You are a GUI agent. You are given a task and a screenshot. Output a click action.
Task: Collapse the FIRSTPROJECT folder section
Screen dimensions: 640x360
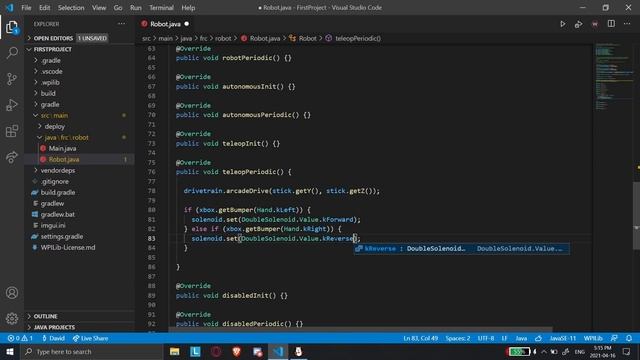click(x=80, y=49)
